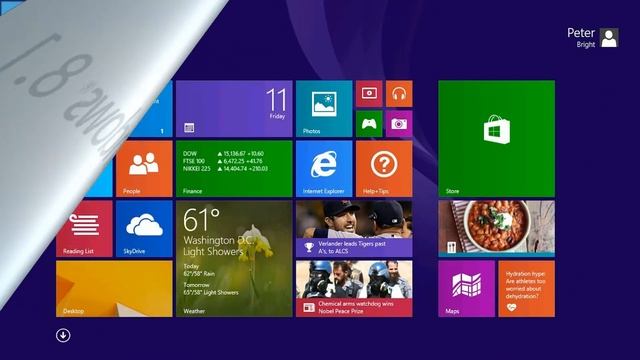The height and width of the screenshot is (360, 640).
Task: Open the Help+Tips tile
Action: point(384,169)
